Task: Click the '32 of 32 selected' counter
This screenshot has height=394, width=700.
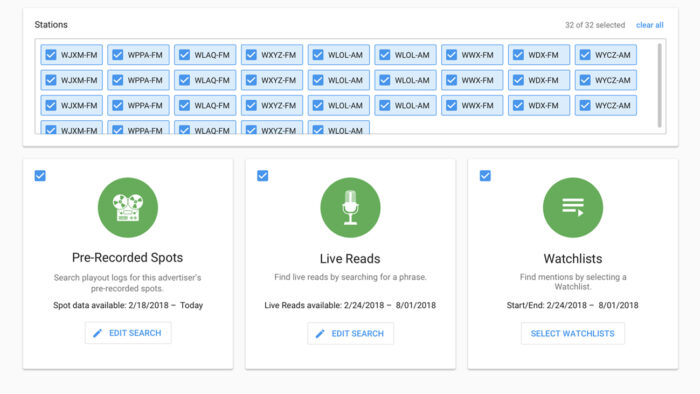Action: 595,25
